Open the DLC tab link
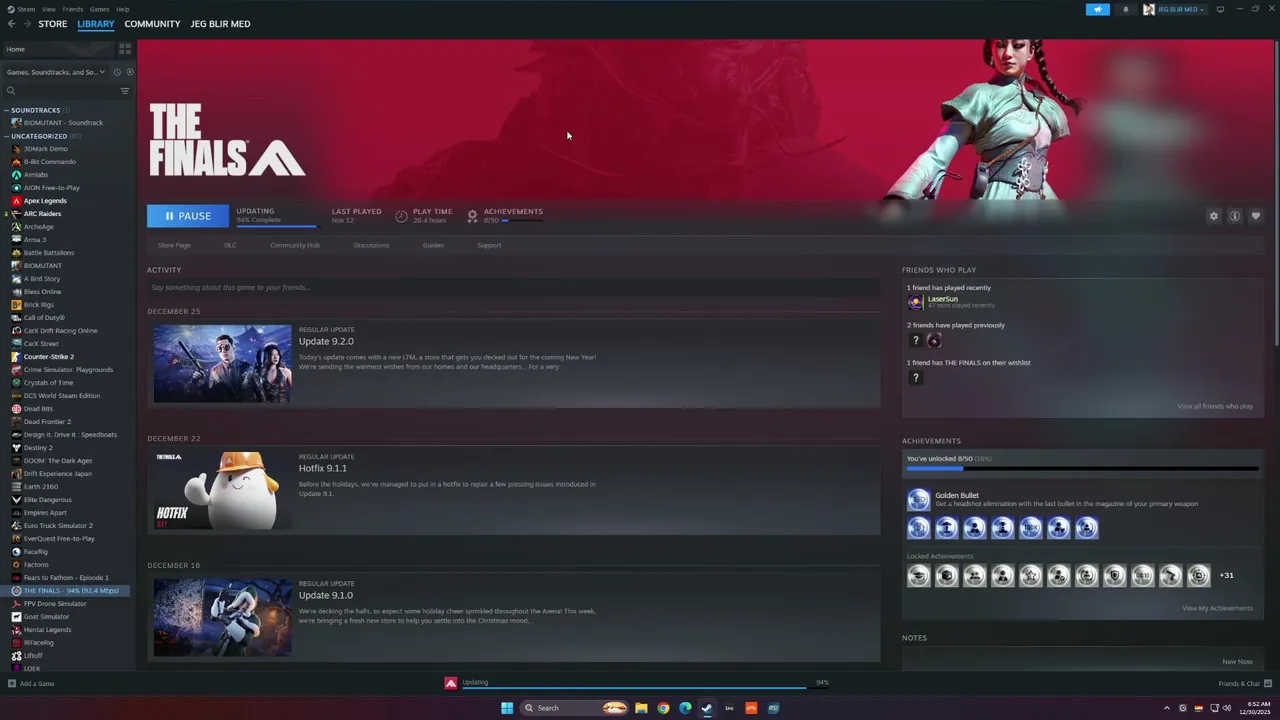The image size is (1280, 720). click(x=230, y=245)
